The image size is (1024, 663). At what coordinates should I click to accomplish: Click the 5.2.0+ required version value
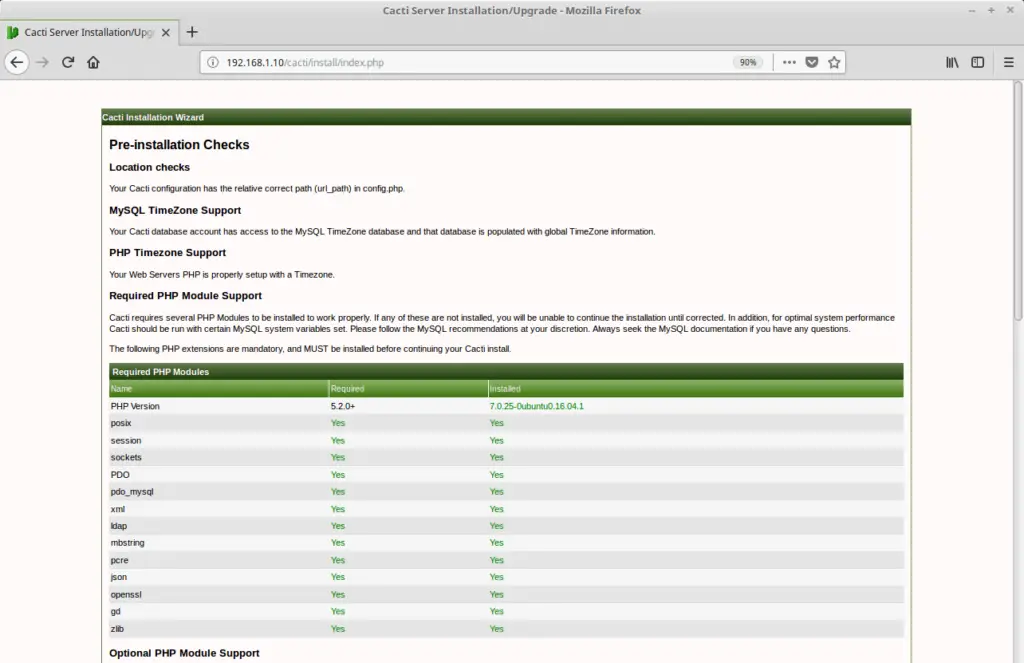tap(343, 406)
